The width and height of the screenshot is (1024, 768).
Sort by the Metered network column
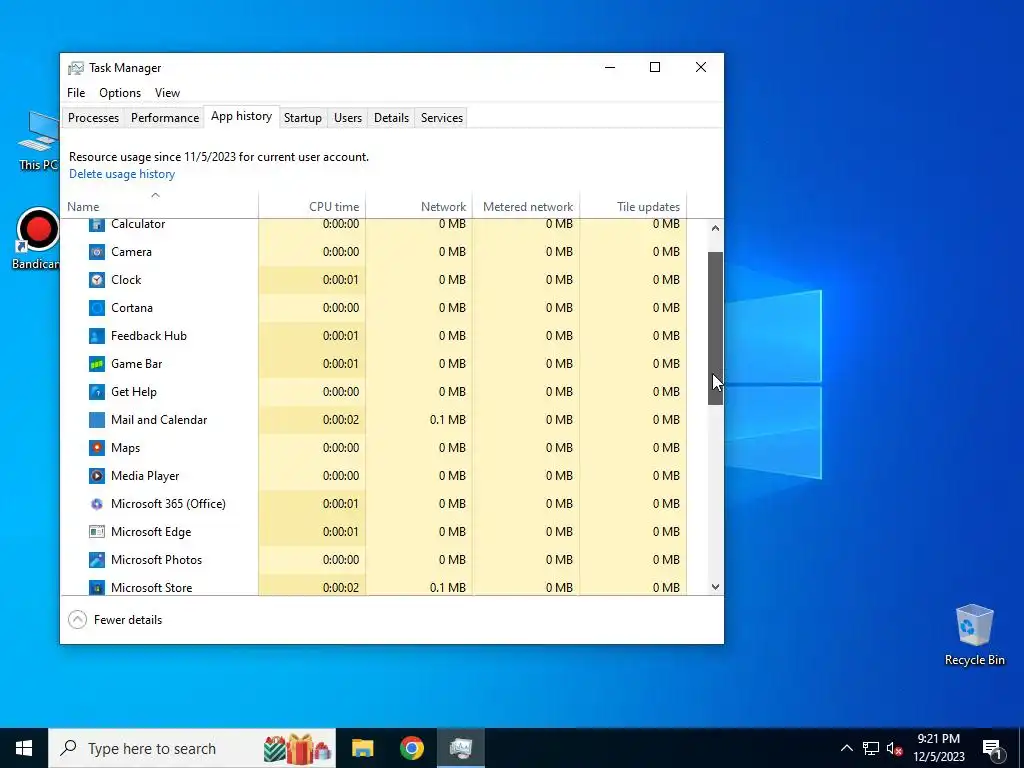[x=526, y=206]
